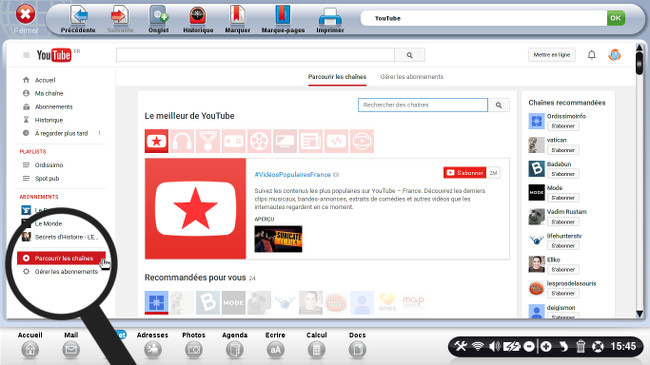The width and height of the screenshot is (650, 365).
Task: Open the Suricate video preview thumbnail
Action: 278,239
